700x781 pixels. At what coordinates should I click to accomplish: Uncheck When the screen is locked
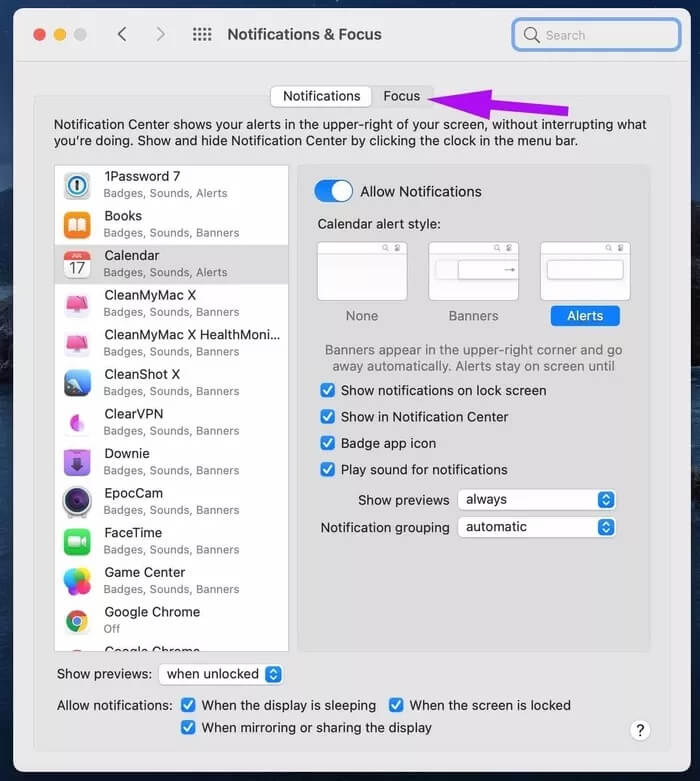coord(396,705)
